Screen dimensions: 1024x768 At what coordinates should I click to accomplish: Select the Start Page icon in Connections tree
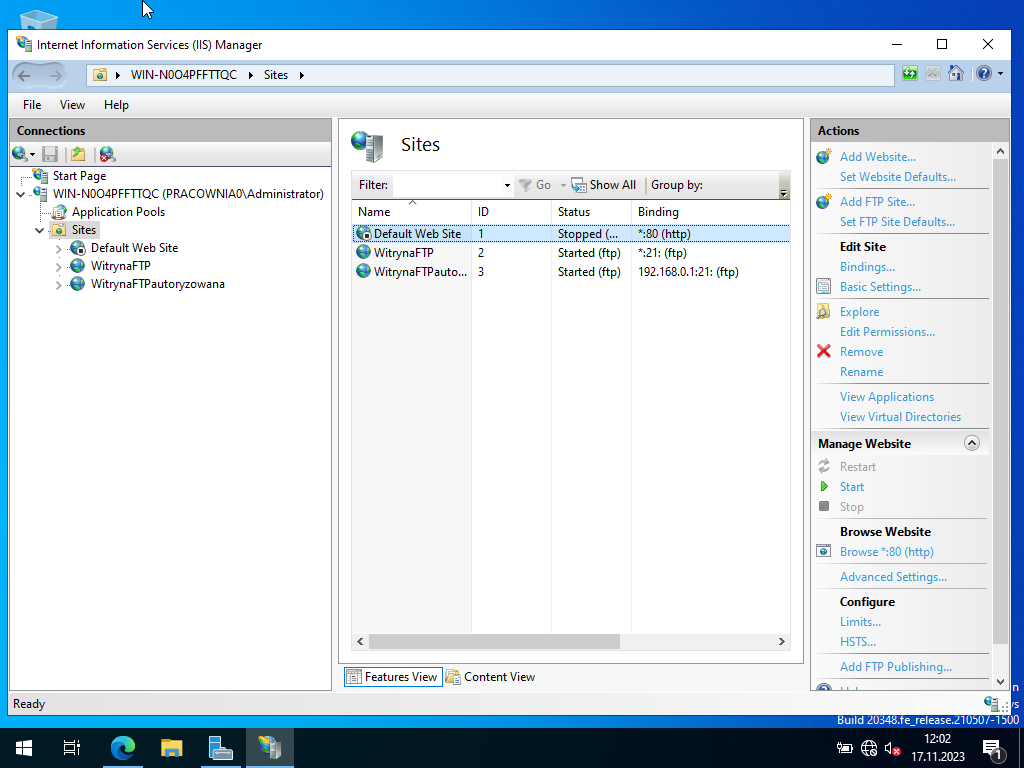click(40, 176)
